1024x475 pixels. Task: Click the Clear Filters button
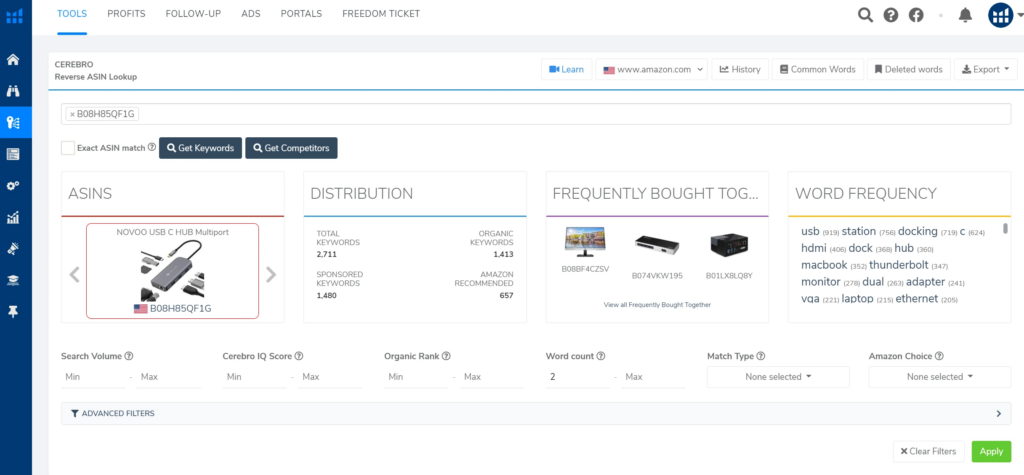[928, 451]
